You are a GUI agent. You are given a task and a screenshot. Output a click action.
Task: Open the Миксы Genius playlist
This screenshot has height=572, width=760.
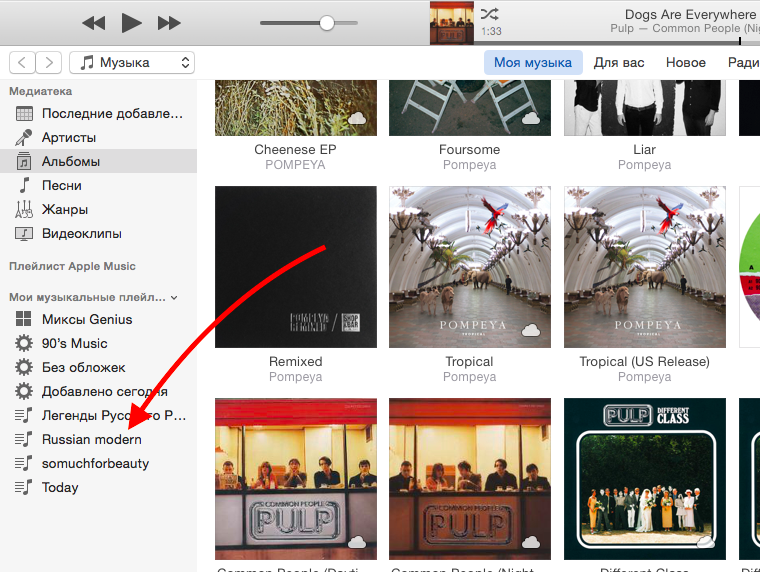click(x=98, y=319)
